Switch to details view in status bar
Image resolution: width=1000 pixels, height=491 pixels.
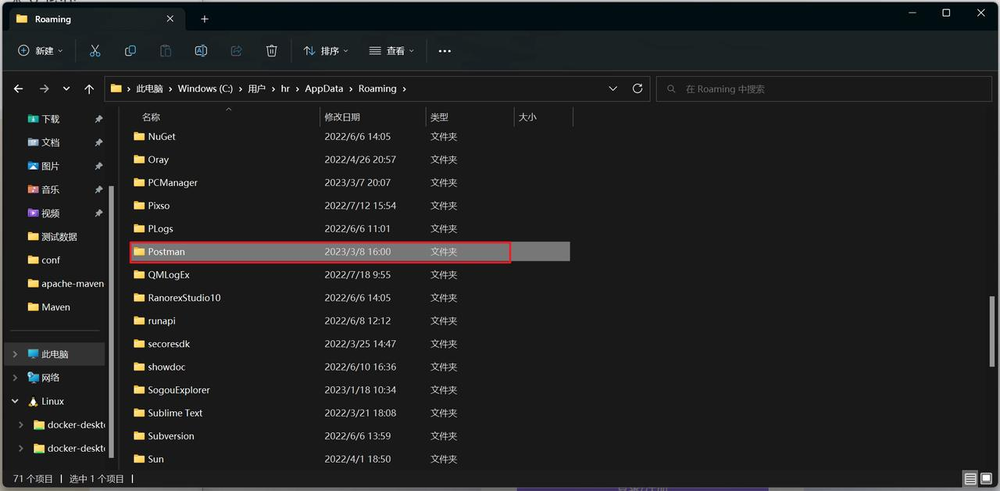(x=970, y=479)
